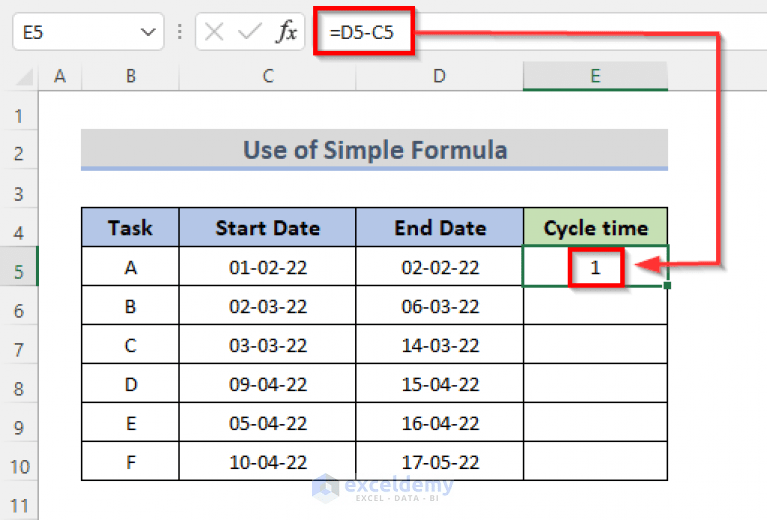Select end date 06-03-22
The width and height of the screenshot is (767, 520).
pos(440,306)
